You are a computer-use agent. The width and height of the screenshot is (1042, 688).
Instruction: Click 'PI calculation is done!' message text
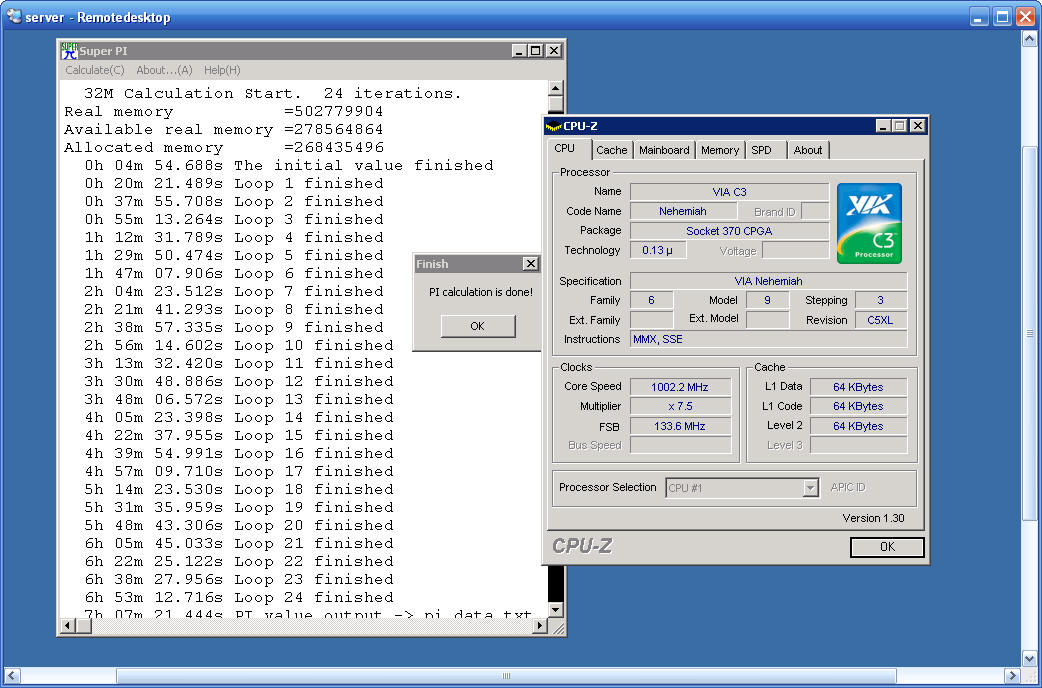click(480, 292)
